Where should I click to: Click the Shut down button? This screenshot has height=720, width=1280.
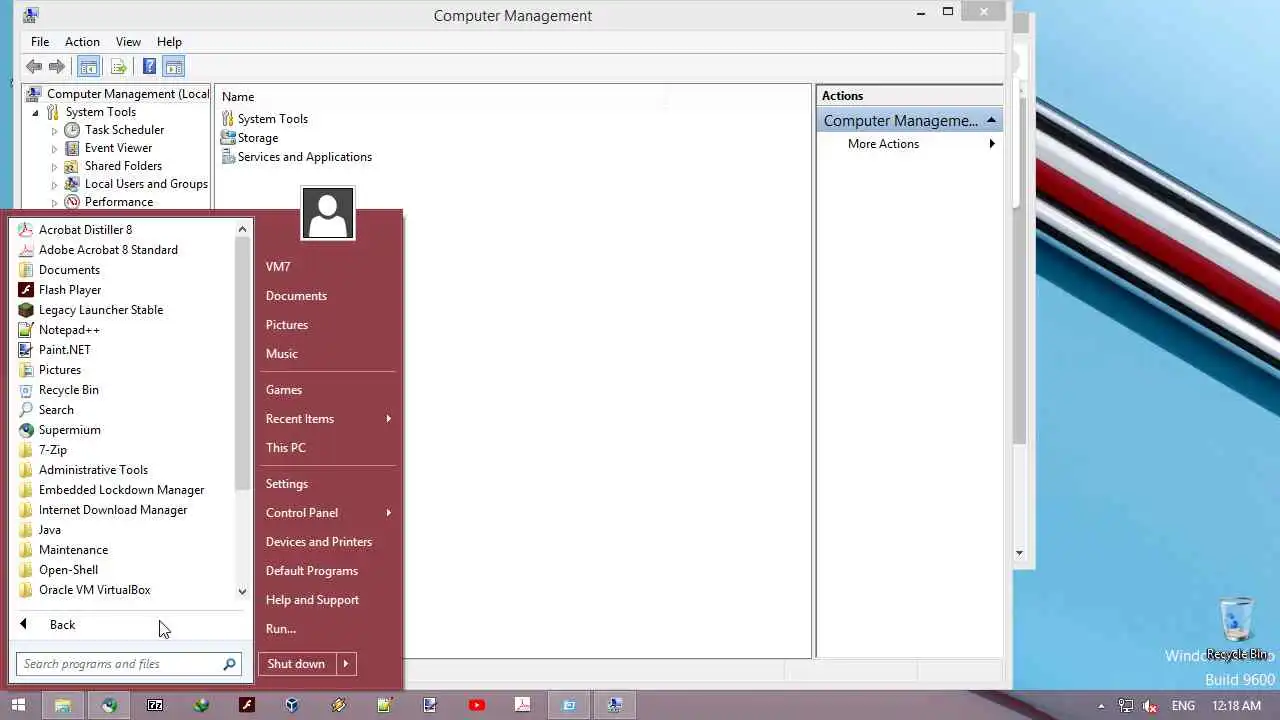pyautogui.click(x=297, y=663)
